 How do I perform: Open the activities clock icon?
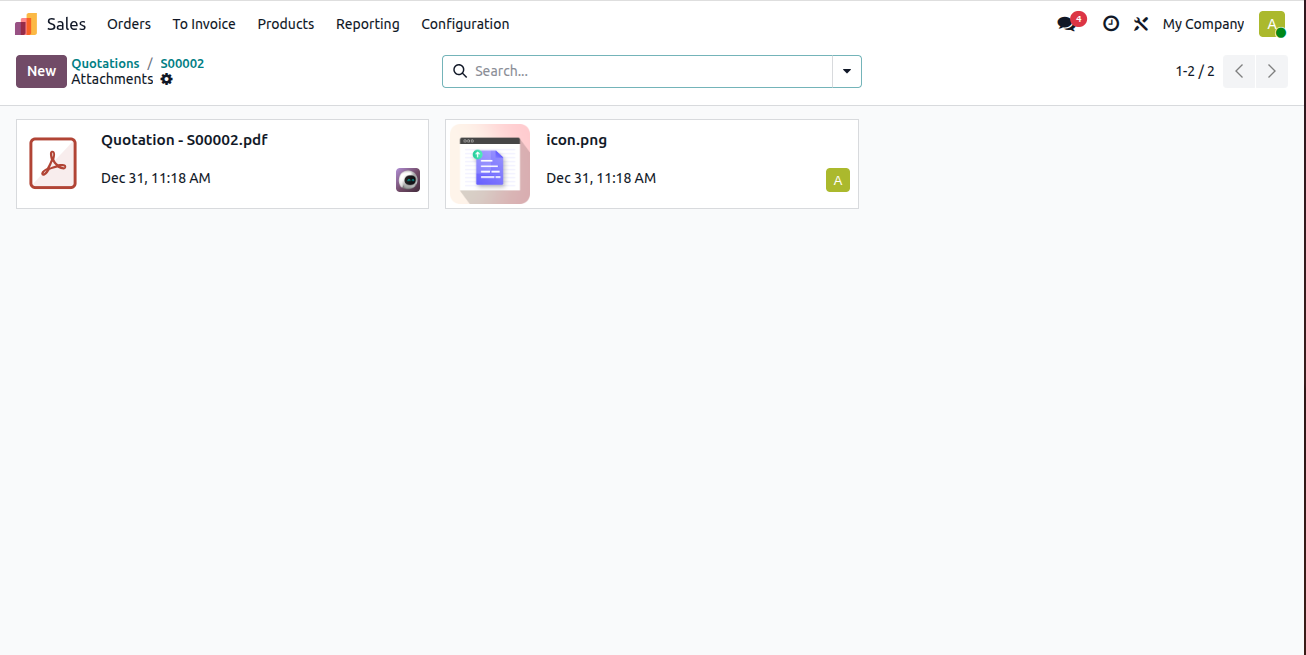tap(1111, 24)
